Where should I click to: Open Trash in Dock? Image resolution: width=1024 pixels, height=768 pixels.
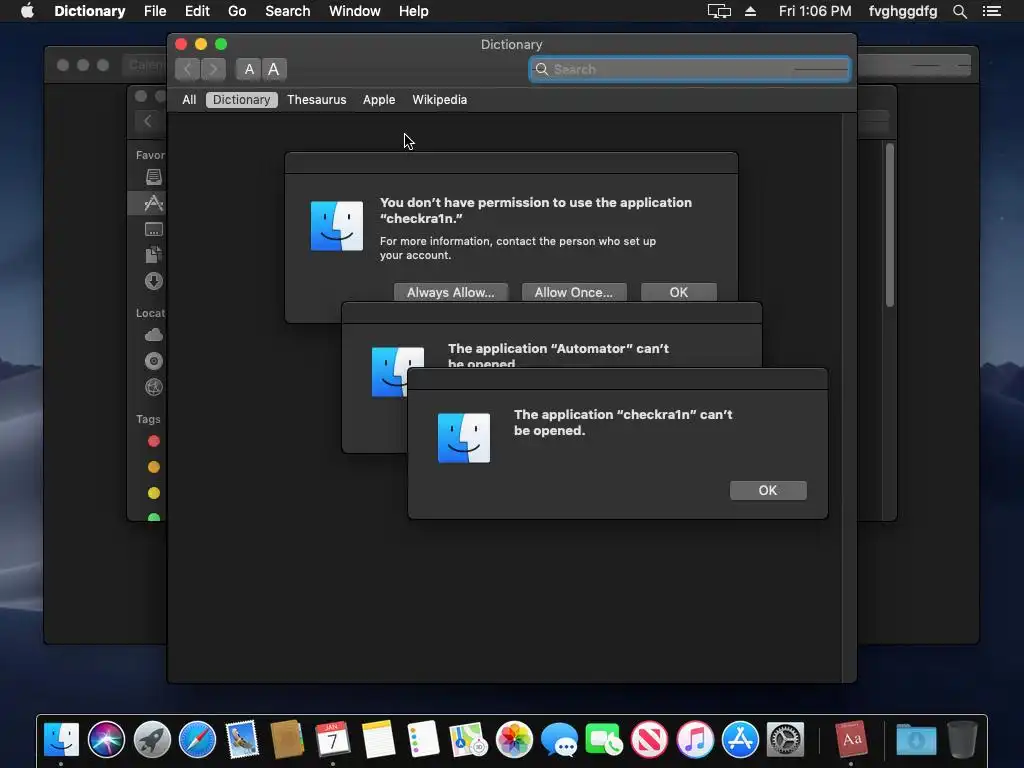coord(962,739)
